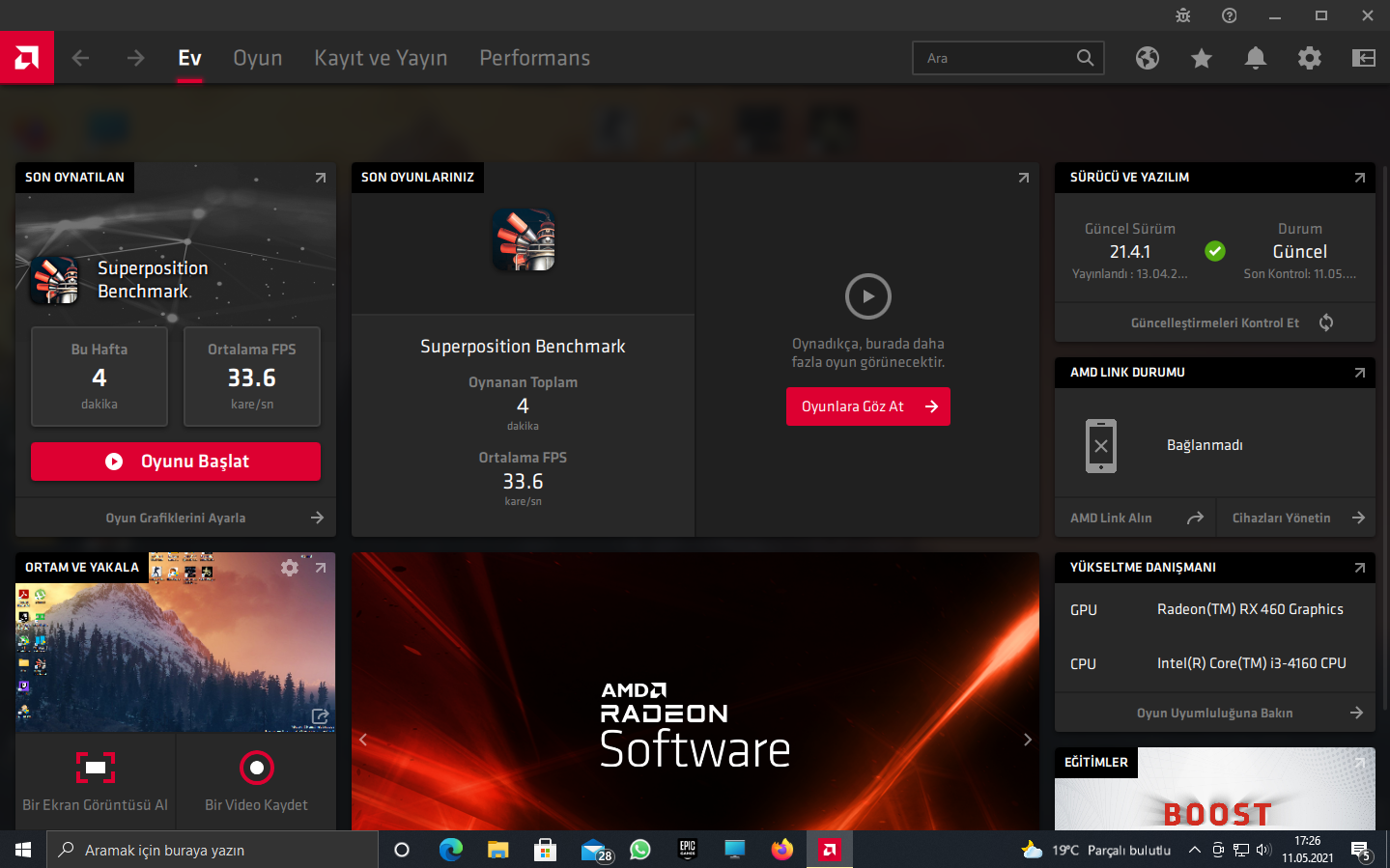Click the Ara search field
Image resolution: width=1390 pixels, height=868 pixels.
(x=1008, y=58)
